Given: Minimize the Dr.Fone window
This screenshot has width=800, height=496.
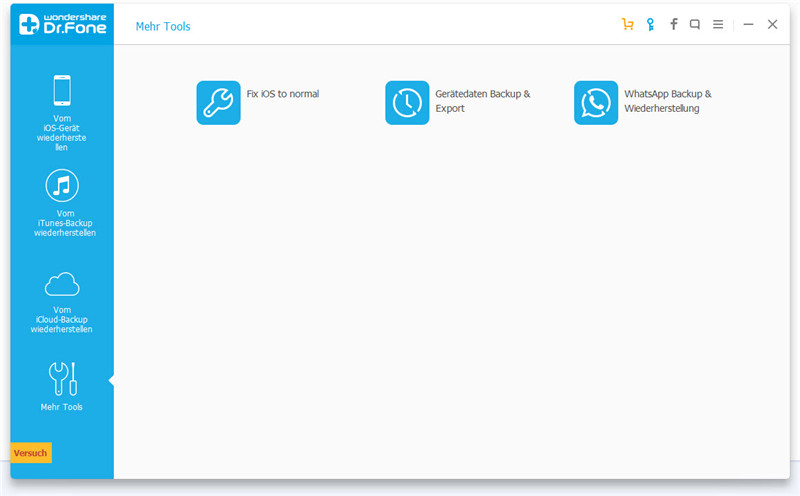Looking at the screenshot, I should pos(748,24).
